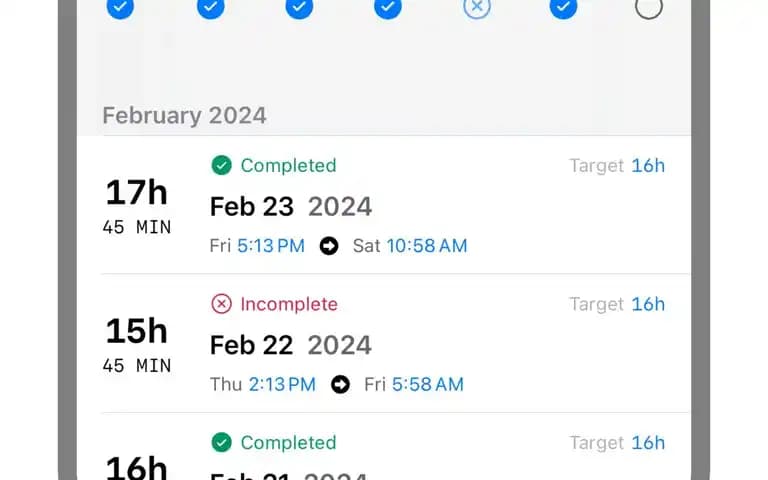Viewport: 768px width, 480px height.
Task: Tap the second blue checkmark circle in top row
Action: pyautogui.click(x=211, y=6)
